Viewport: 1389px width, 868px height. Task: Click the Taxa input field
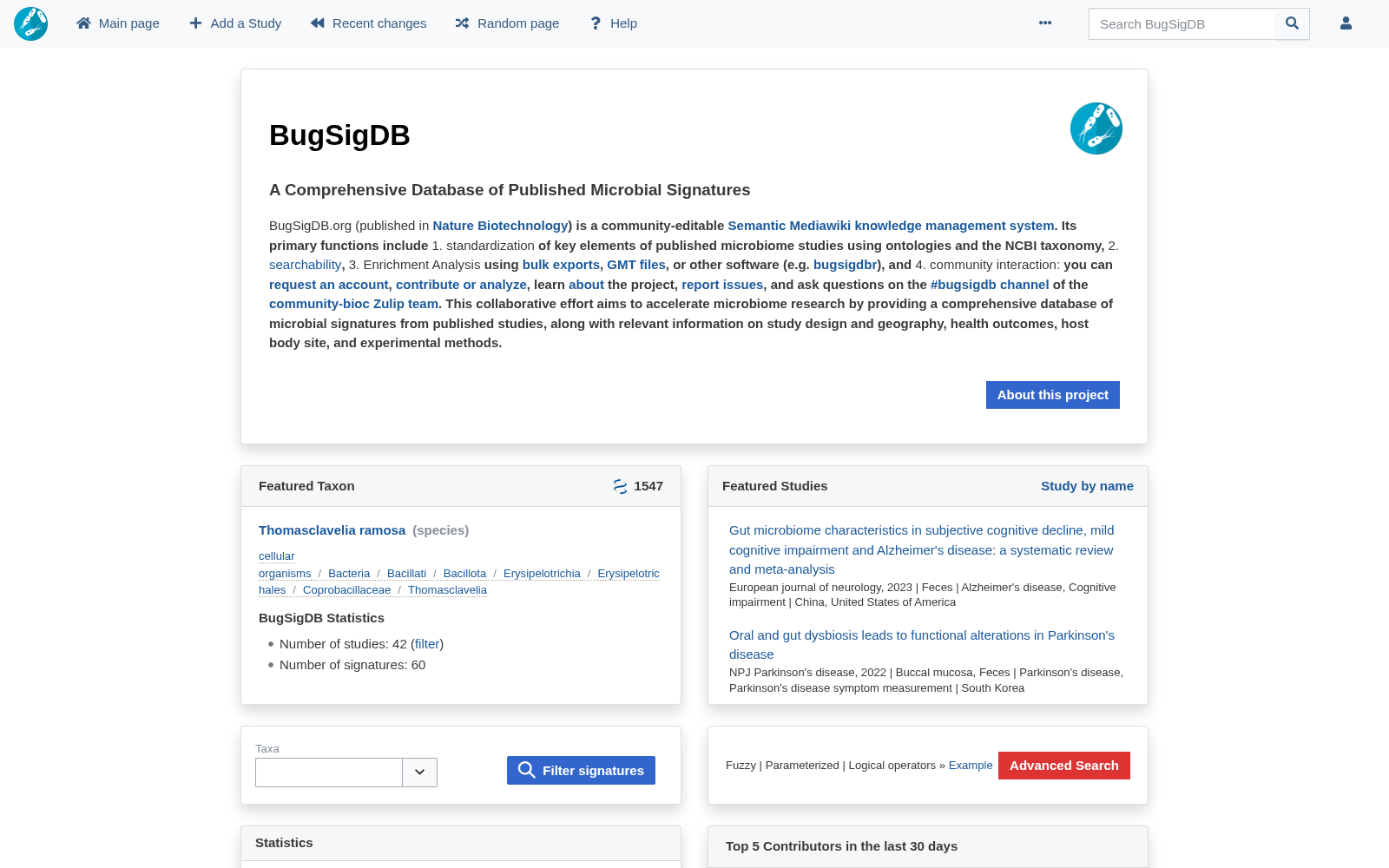pyautogui.click(x=329, y=773)
